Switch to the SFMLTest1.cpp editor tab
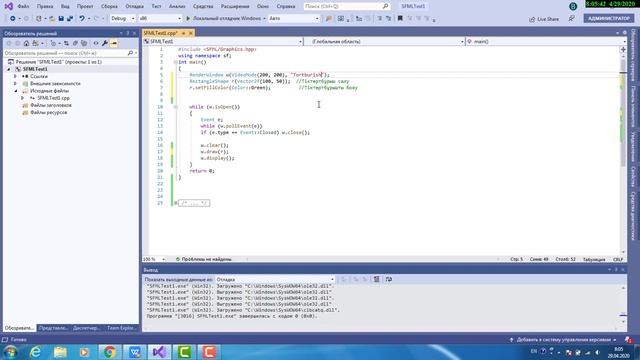Screen dimensions: 640x360 [161, 33]
